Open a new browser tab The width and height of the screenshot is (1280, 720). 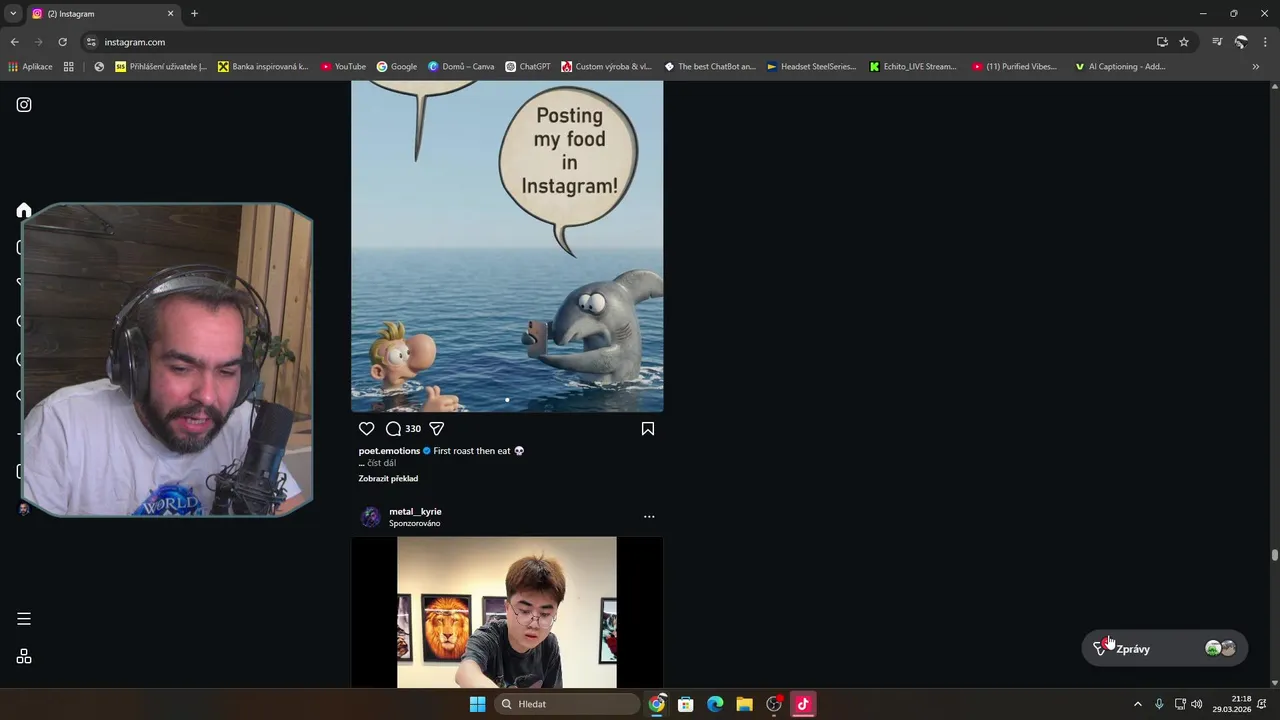click(x=194, y=14)
